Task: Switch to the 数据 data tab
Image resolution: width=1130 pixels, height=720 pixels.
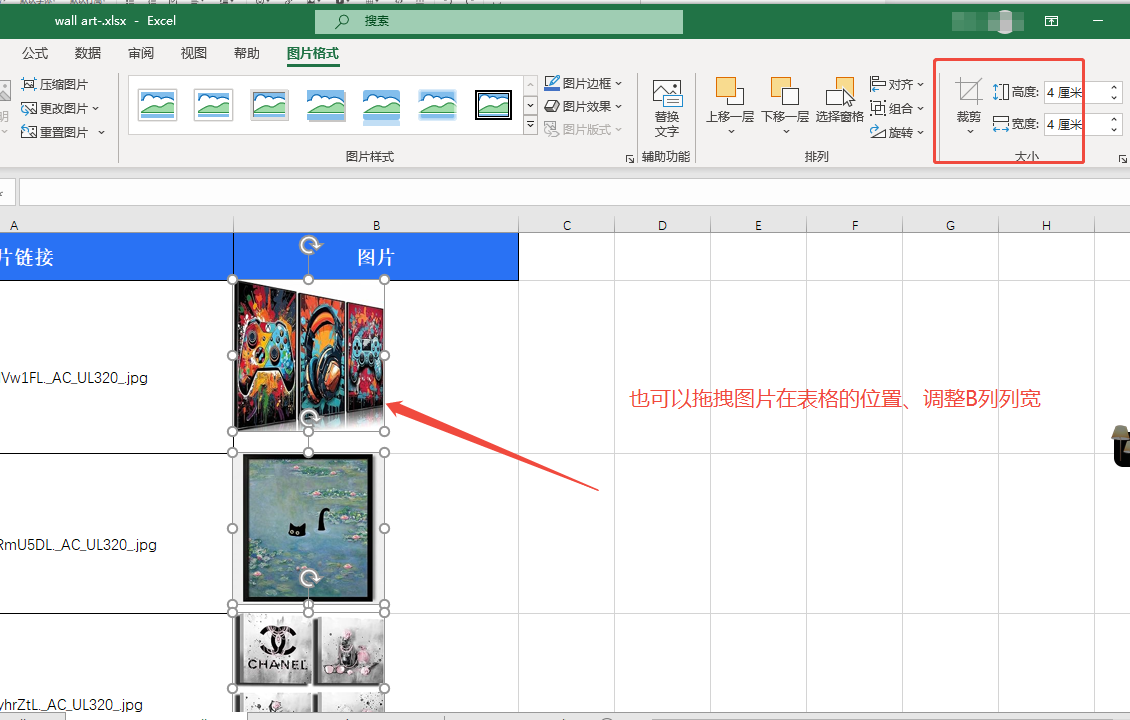Action: coord(88,53)
